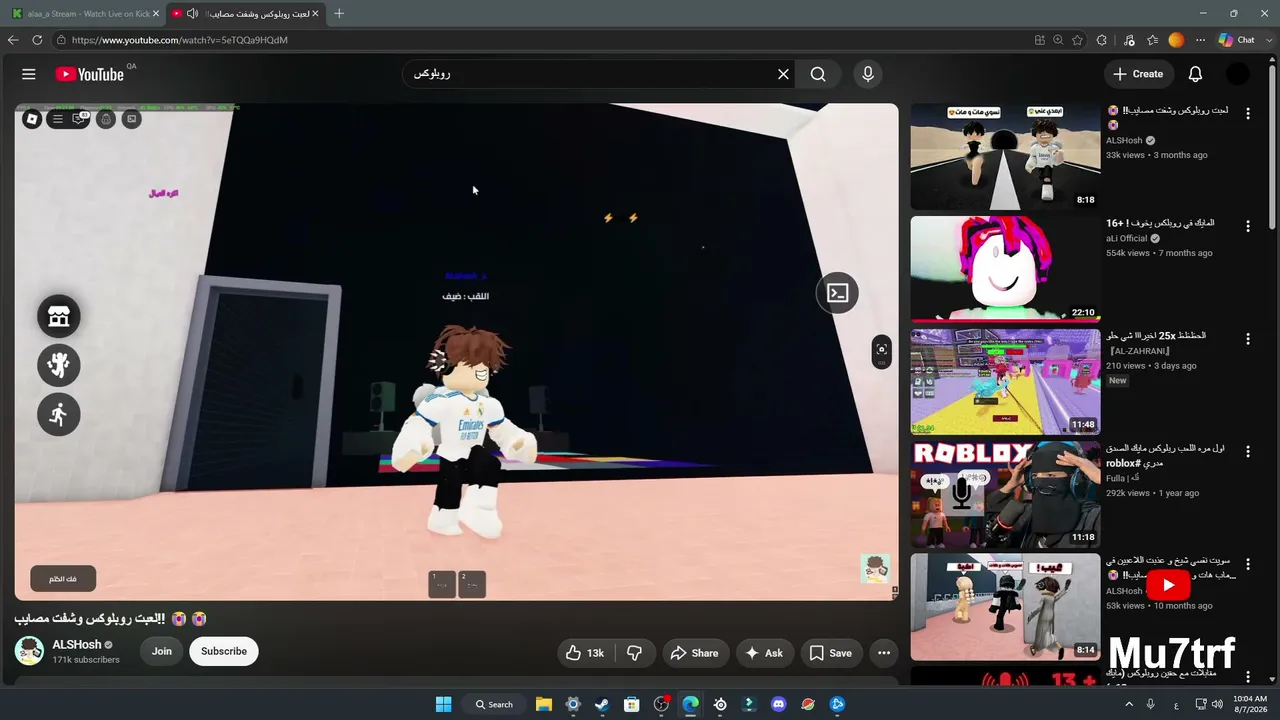Open options for the 53k views video
Viewport: 1280px width, 720px height.
pos(1247,564)
